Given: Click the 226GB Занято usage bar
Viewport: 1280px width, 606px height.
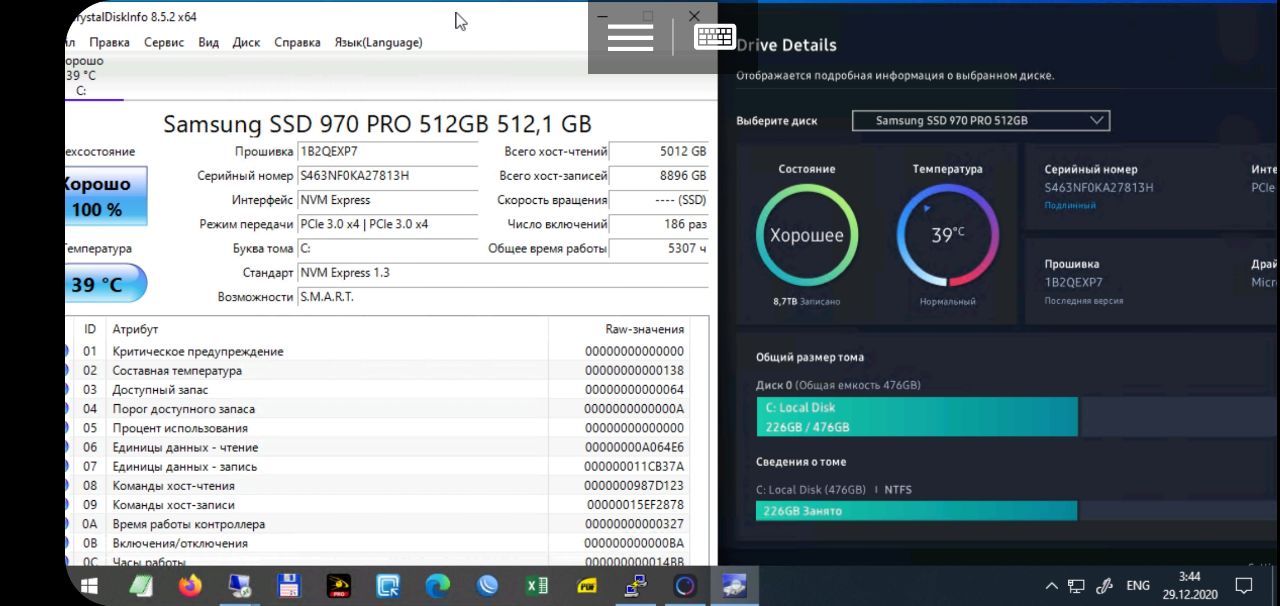Looking at the screenshot, I should (917, 511).
